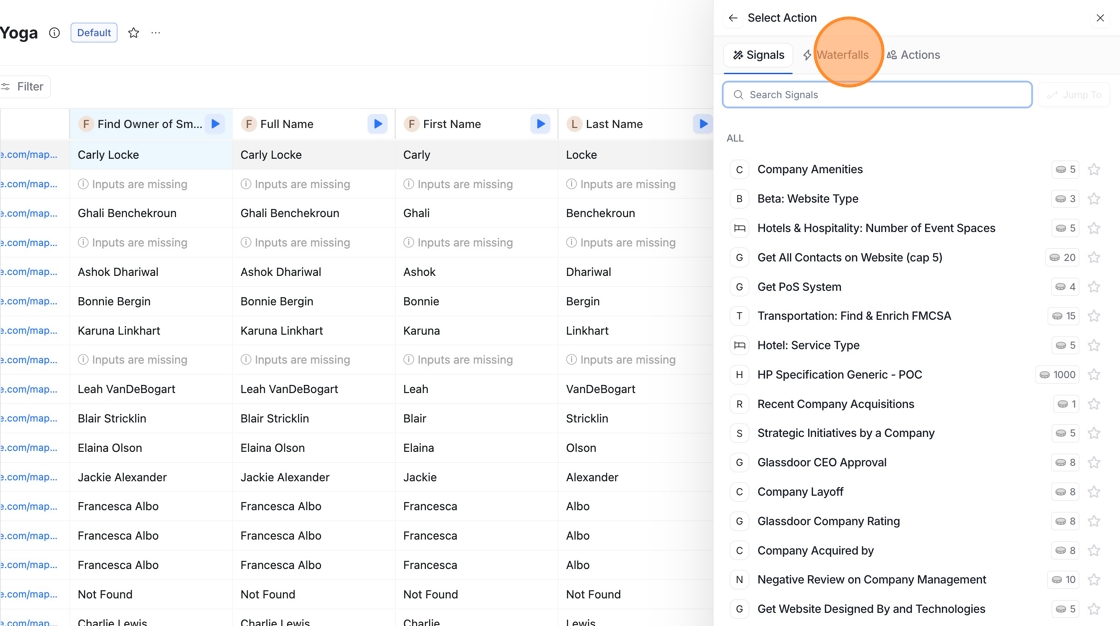
Task: Favorite Recent Company Acquisitions signal
Action: (1094, 404)
